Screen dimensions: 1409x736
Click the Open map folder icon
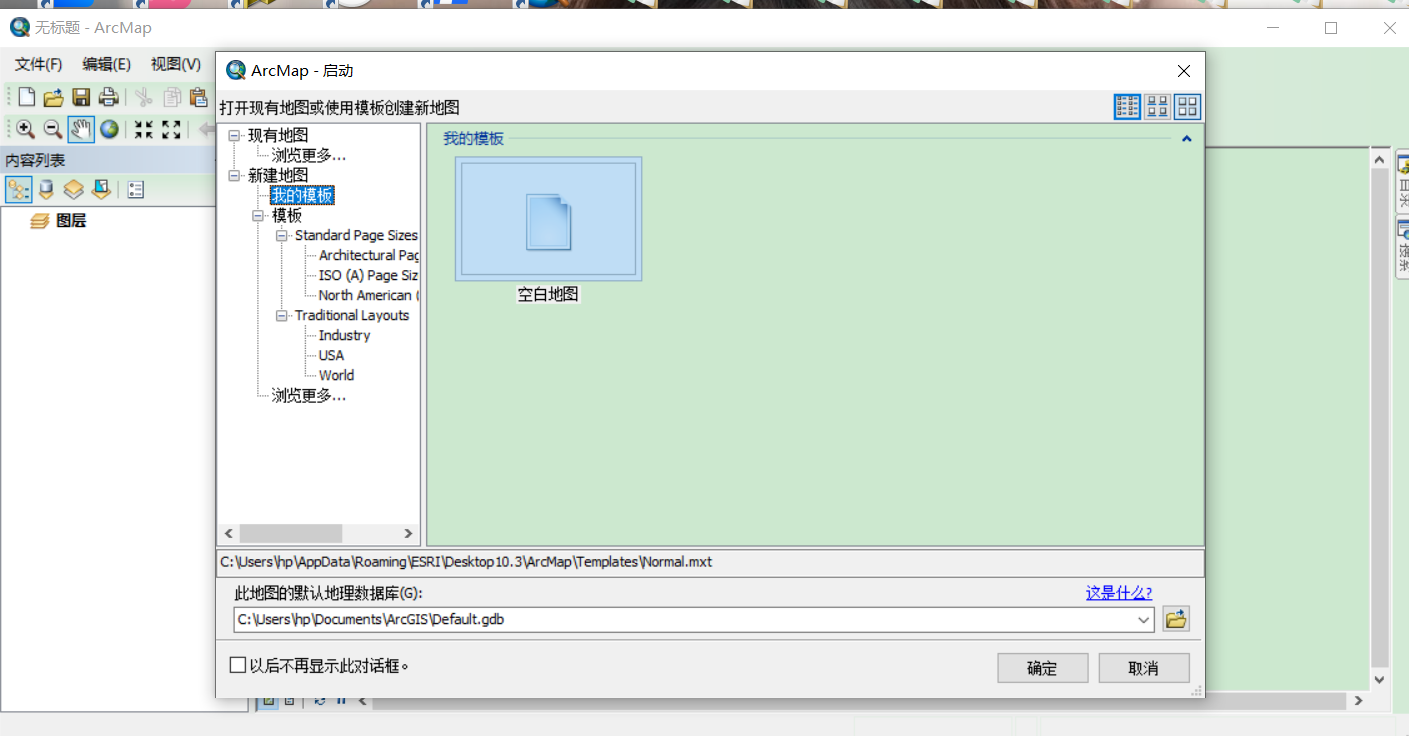(x=54, y=97)
